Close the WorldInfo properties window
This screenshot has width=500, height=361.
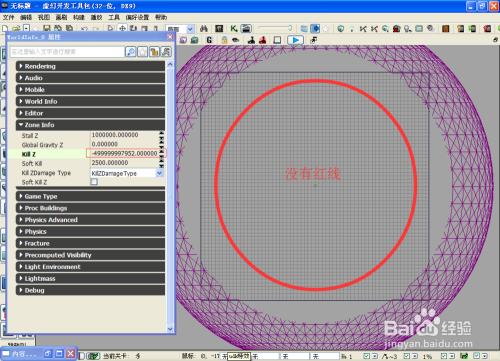[170, 37]
